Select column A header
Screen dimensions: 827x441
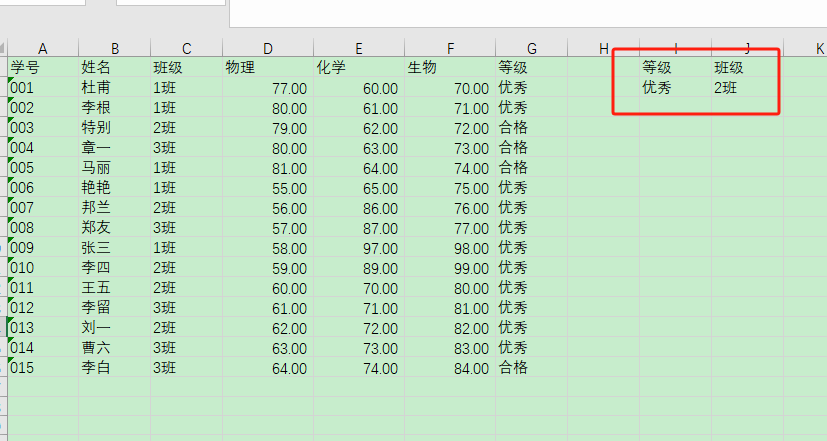pos(43,48)
